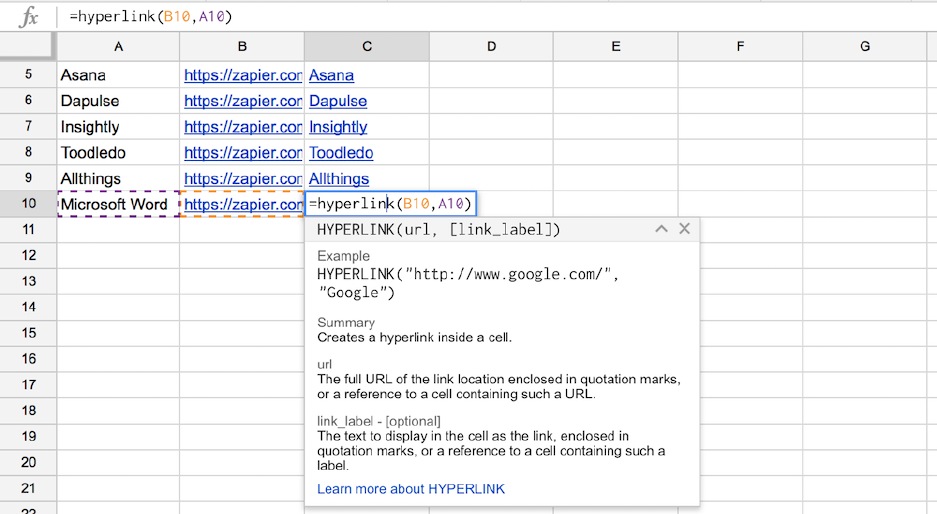Select row 15 header

(28, 333)
